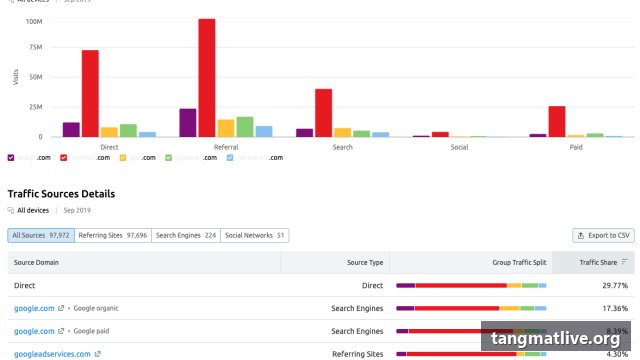The width and height of the screenshot is (640, 360).
Task: Open googleadservices.com external link icon
Action: coord(97,354)
